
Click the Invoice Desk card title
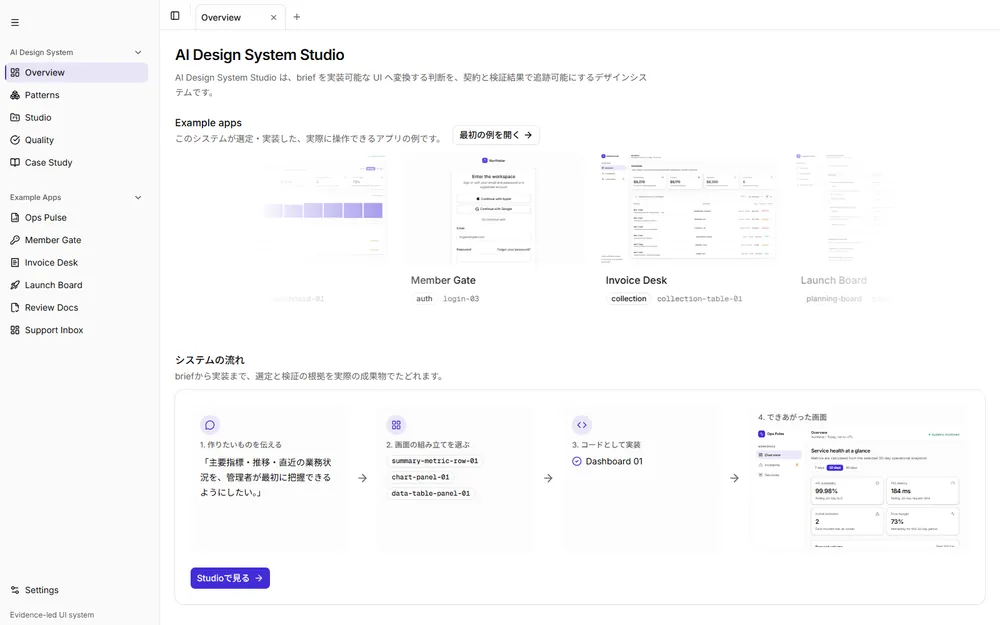[636, 281]
